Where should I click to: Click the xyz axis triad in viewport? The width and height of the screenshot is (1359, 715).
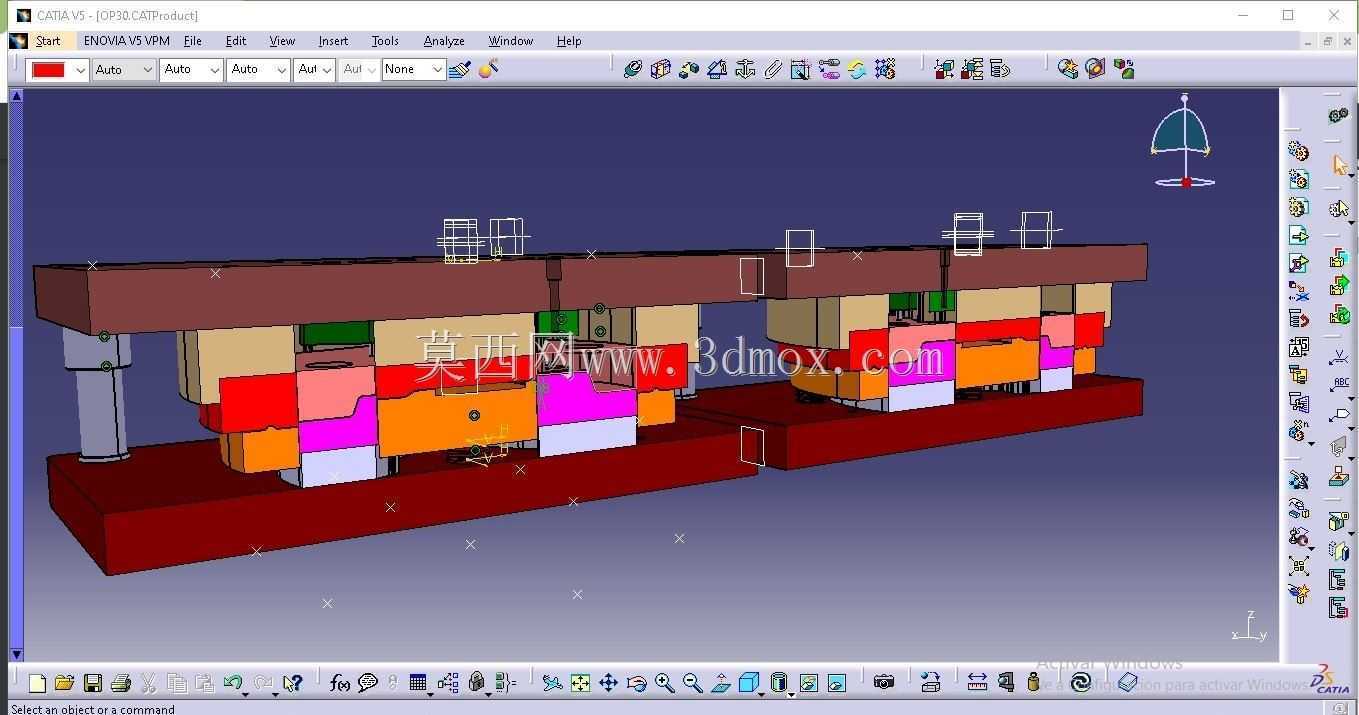[x=1250, y=627]
